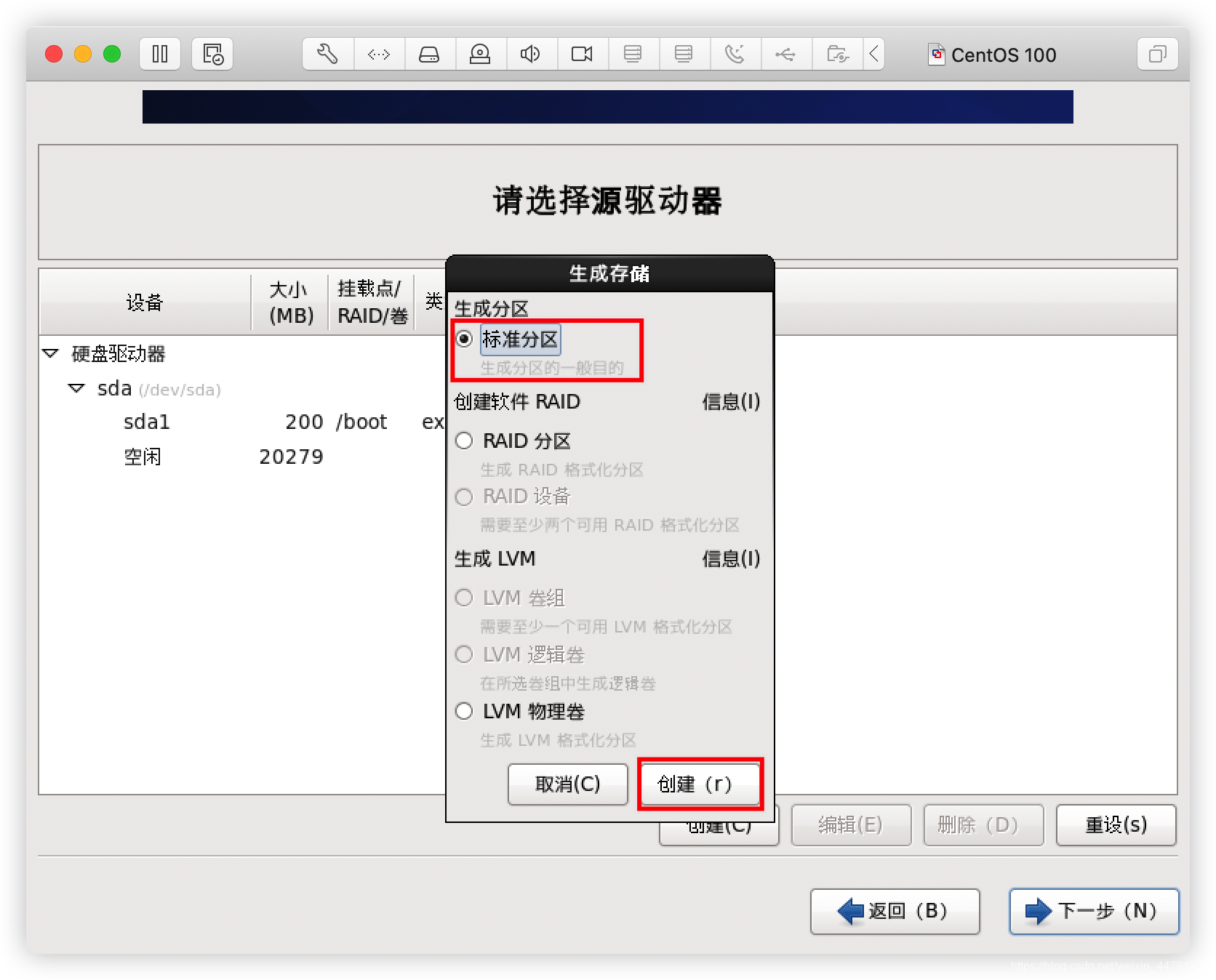
Task: Click the sound output icon in the toolbar
Action: click(532, 54)
